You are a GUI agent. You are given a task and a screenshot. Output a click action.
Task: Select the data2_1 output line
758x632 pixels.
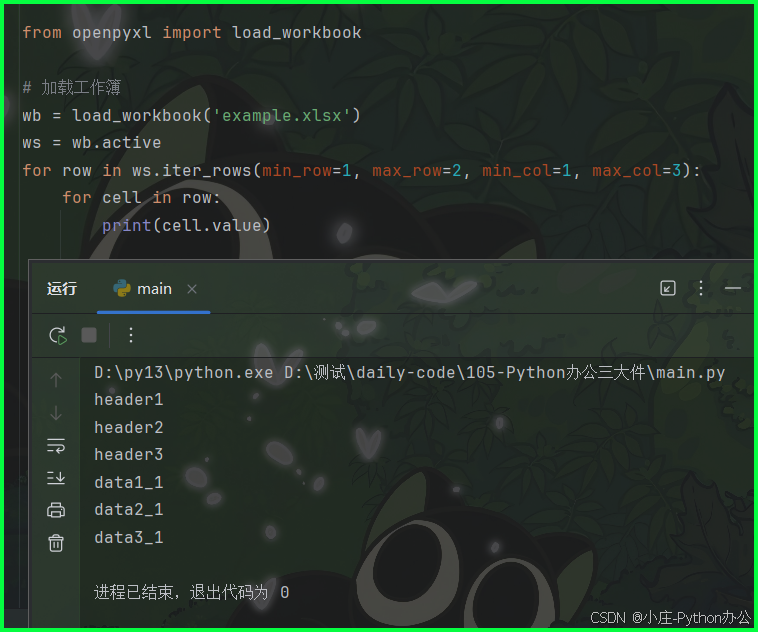[129, 509]
